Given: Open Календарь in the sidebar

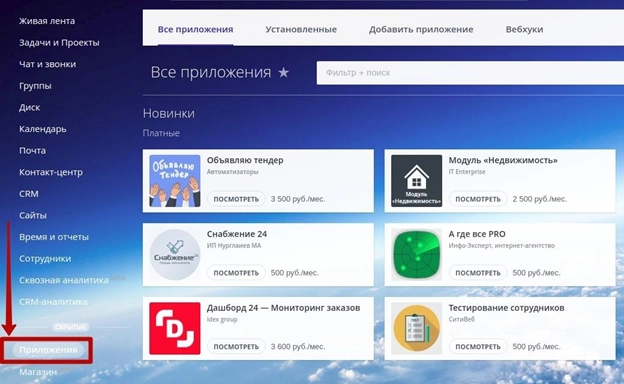Looking at the screenshot, I should [43, 129].
